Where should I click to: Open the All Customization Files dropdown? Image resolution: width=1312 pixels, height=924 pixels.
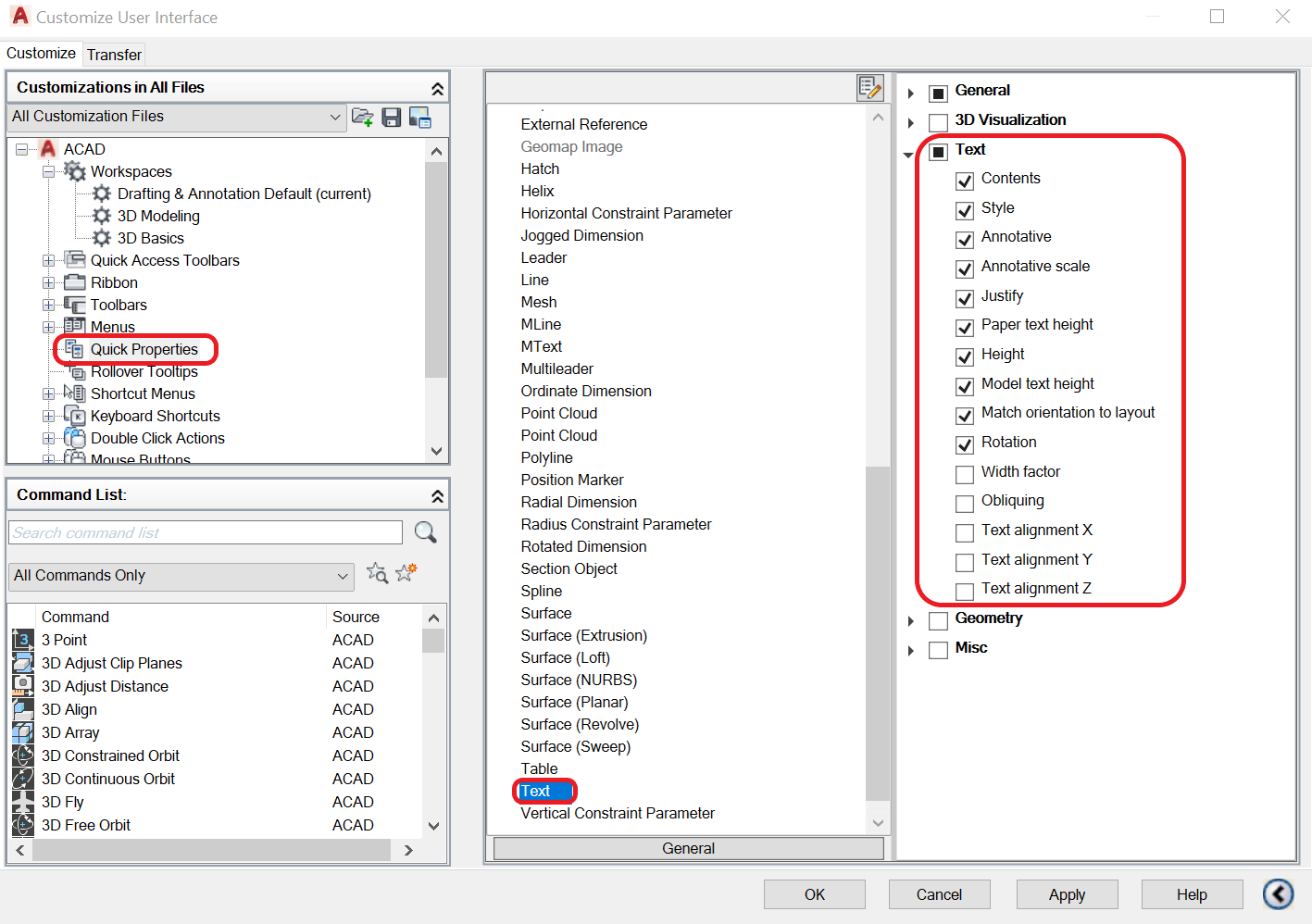tap(335, 117)
